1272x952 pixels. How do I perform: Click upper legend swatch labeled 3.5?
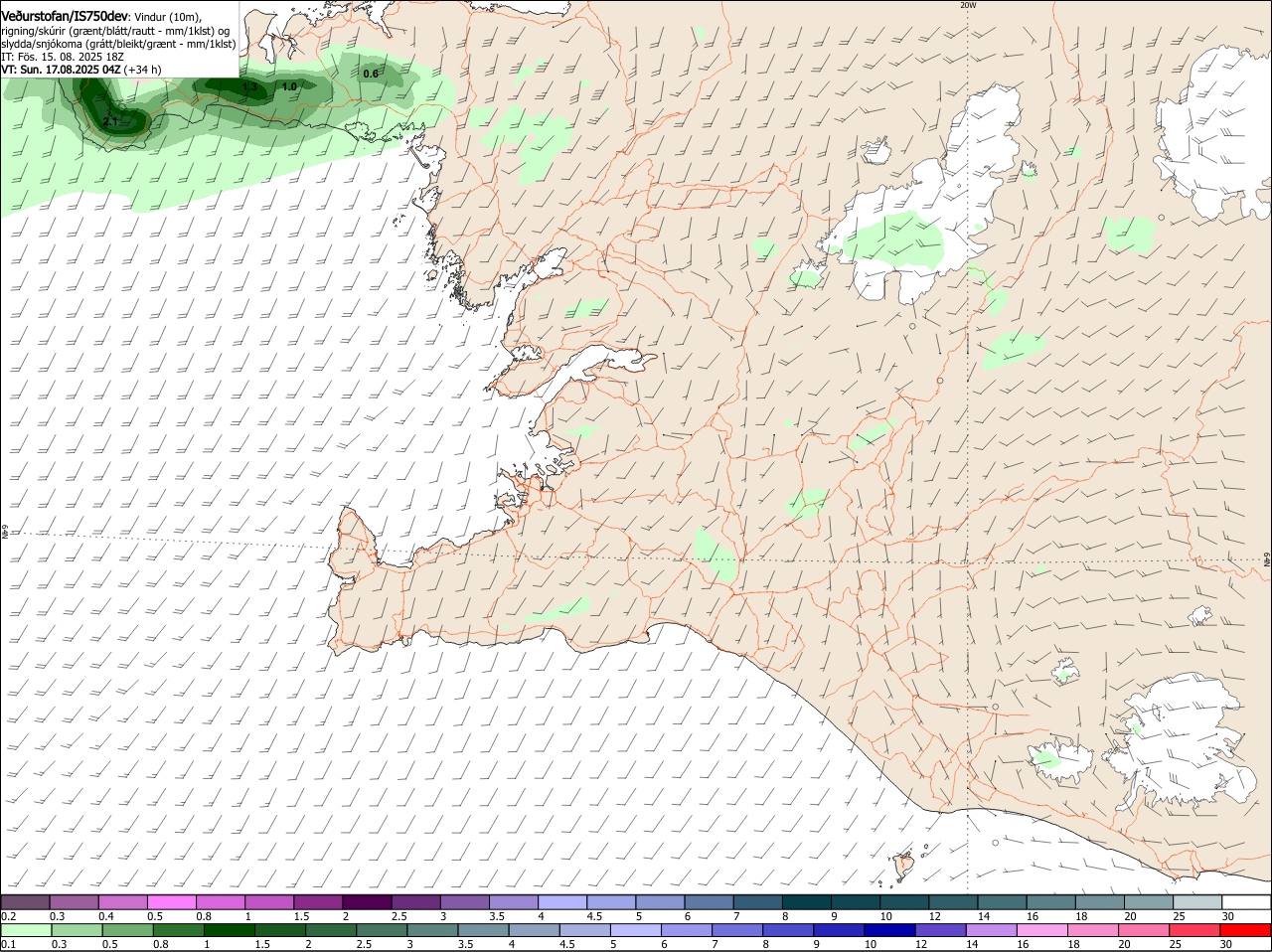(x=513, y=901)
